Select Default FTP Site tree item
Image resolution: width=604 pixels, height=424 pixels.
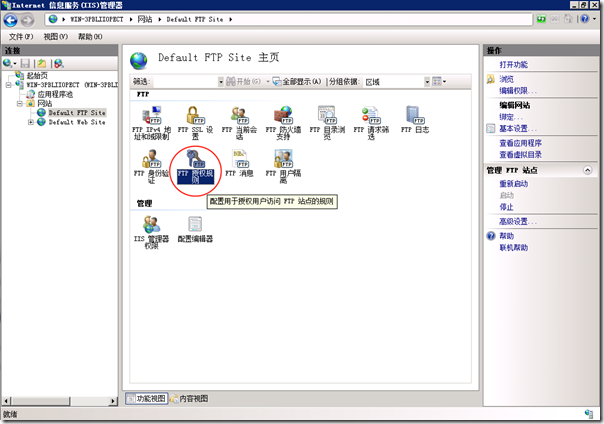pyautogui.click(x=77, y=112)
